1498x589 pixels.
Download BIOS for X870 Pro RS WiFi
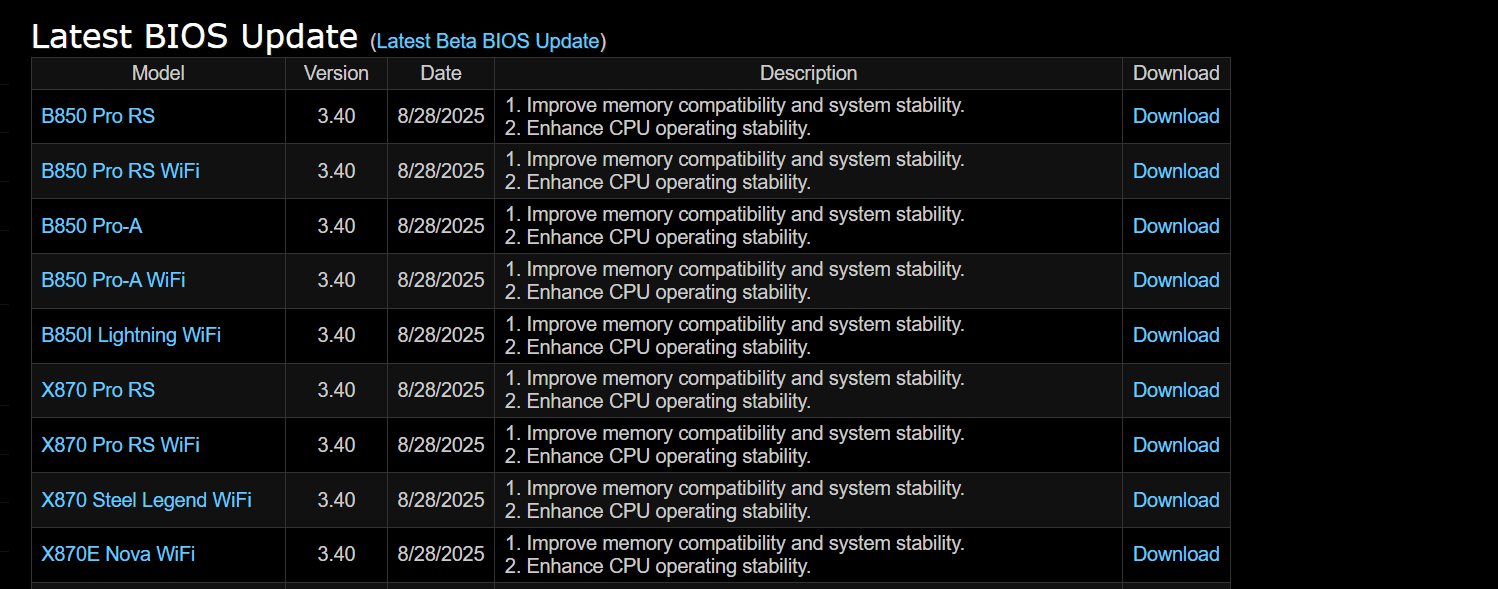(x=1176, y=445)
